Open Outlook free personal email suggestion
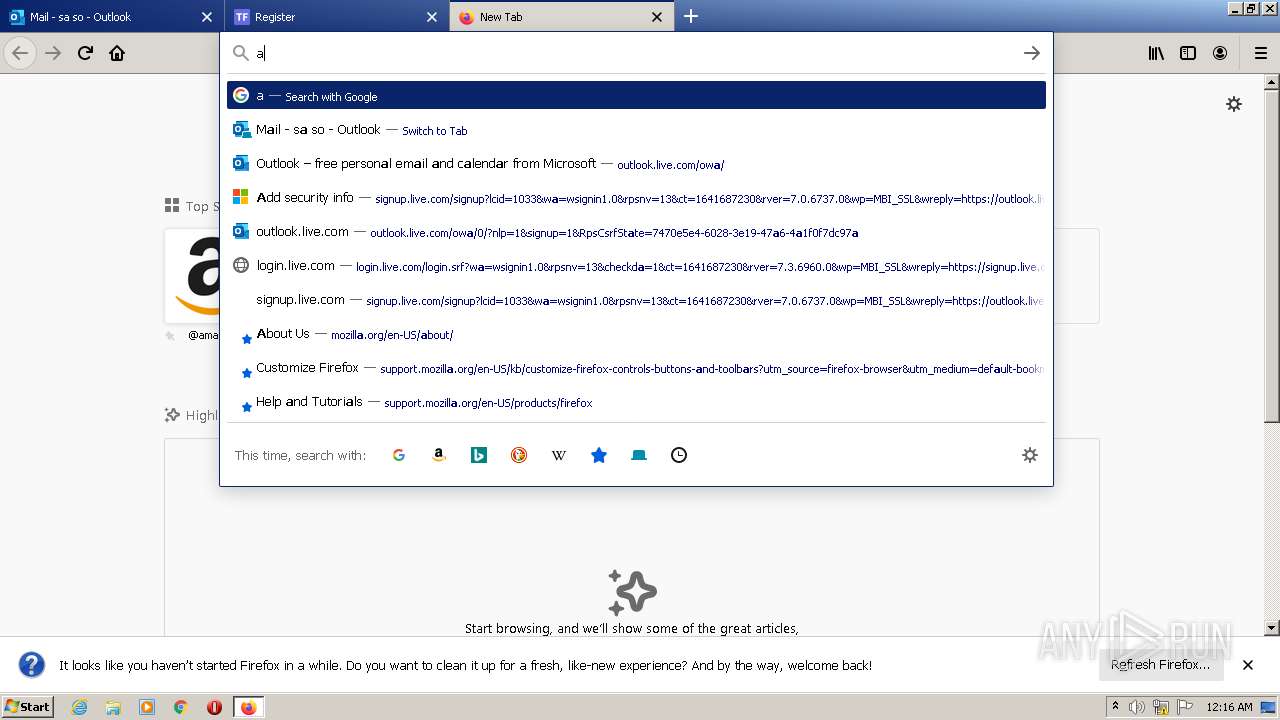The width and height of the screenshot is (1280, 720). click(636, 163)
